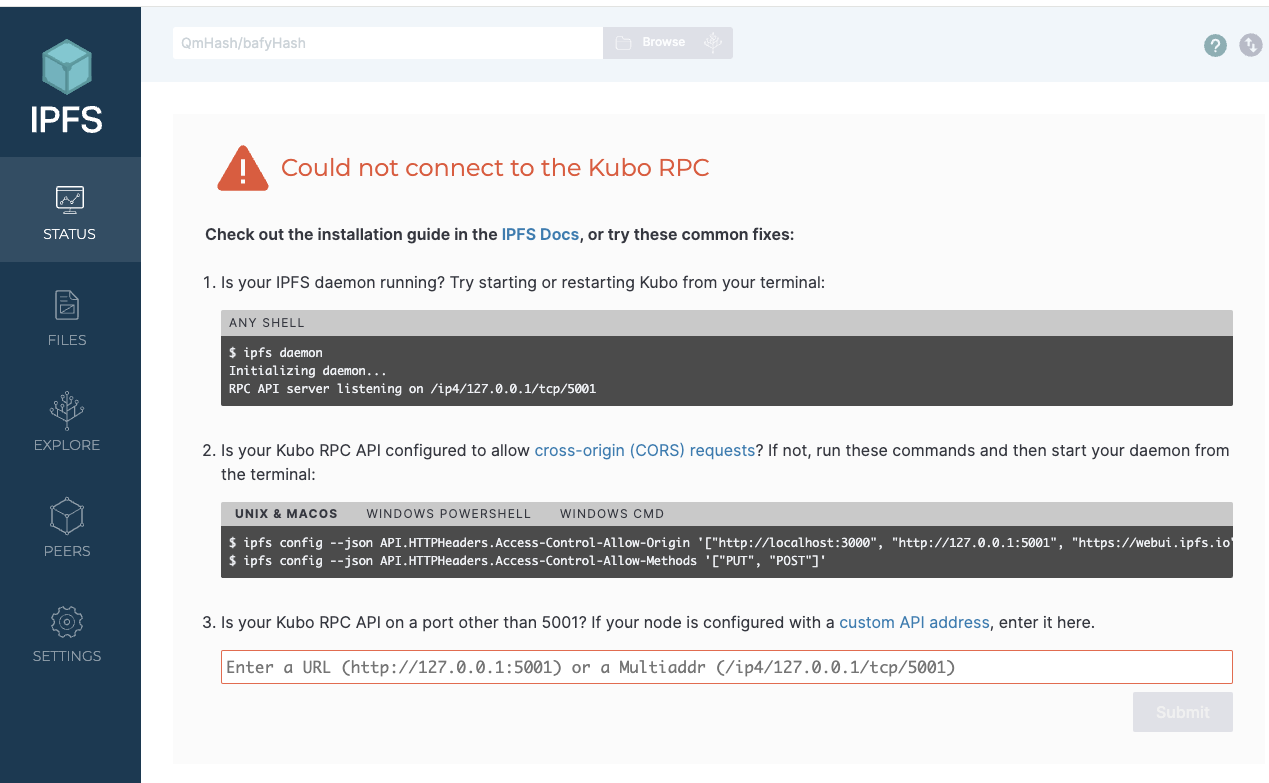
Task: Switch to the WINDOWS CMD tab
Action: click(611, 513)
